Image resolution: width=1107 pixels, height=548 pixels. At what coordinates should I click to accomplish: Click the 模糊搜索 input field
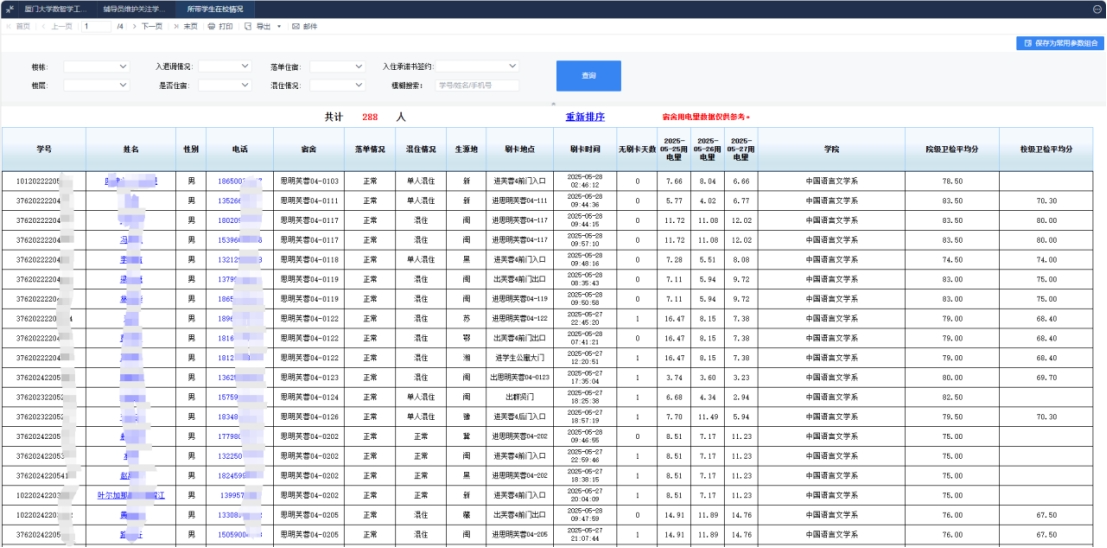point(477,86)
